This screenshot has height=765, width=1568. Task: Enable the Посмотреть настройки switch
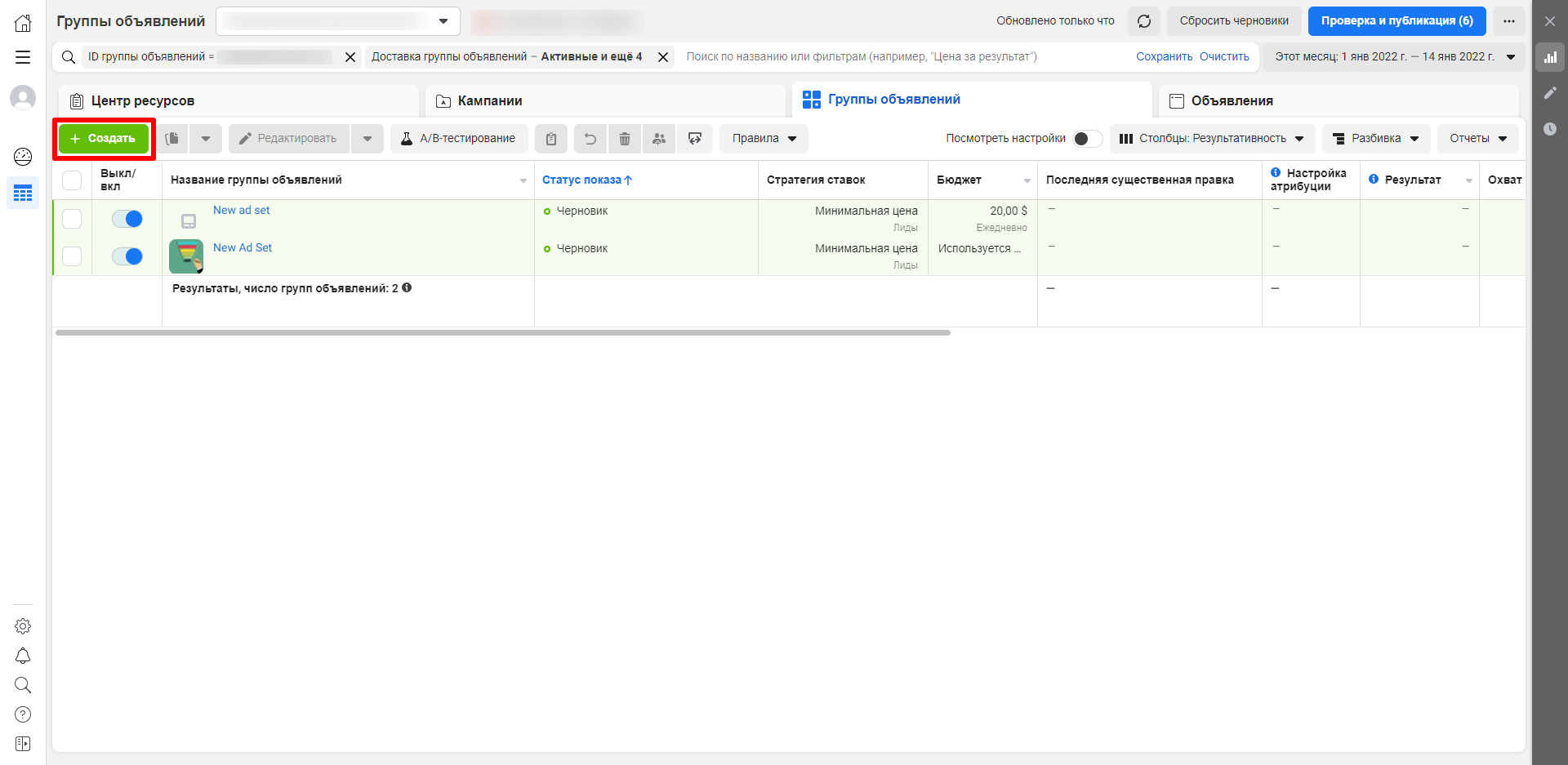pos(1087,139)
